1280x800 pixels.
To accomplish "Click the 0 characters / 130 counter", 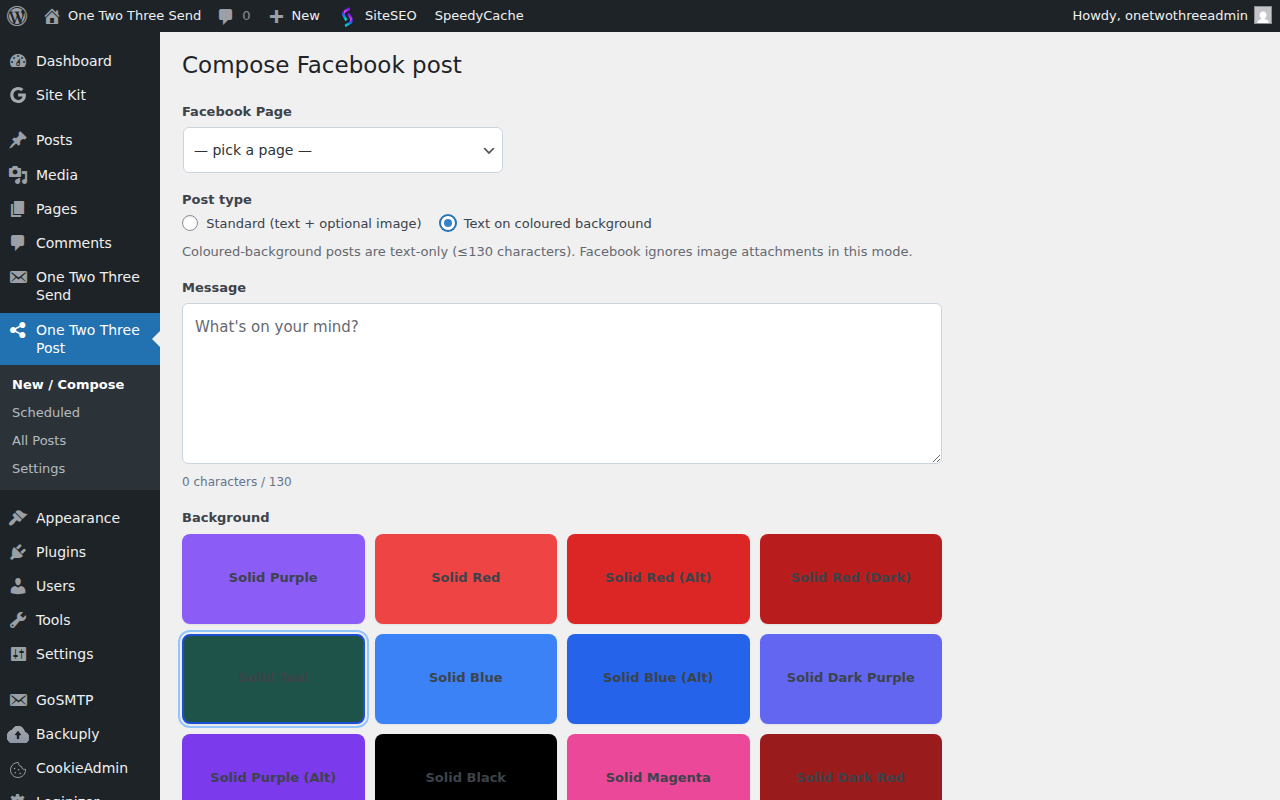I will point(237,482).
